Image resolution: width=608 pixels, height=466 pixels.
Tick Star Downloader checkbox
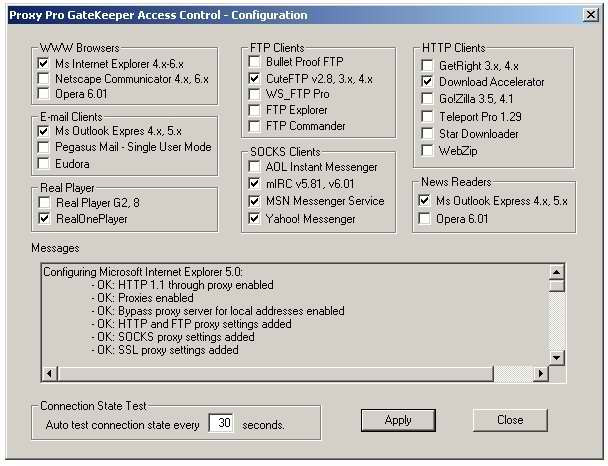(x=427, y=134)
